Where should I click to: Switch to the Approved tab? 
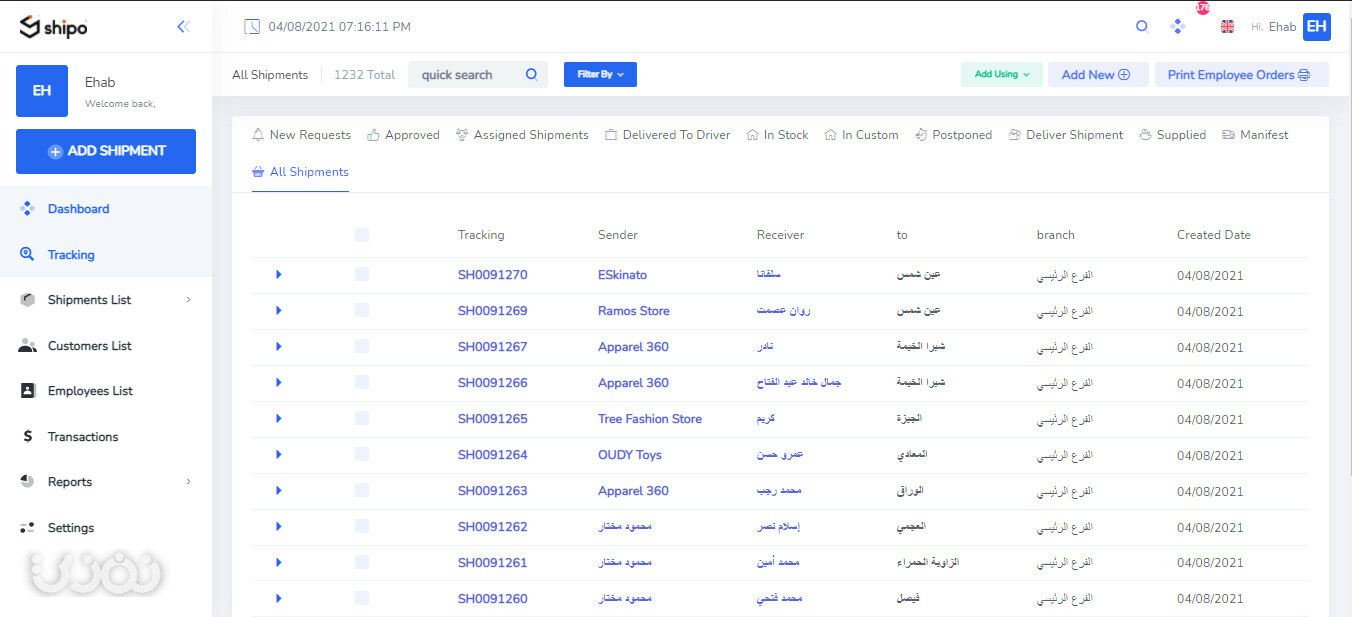403,135
